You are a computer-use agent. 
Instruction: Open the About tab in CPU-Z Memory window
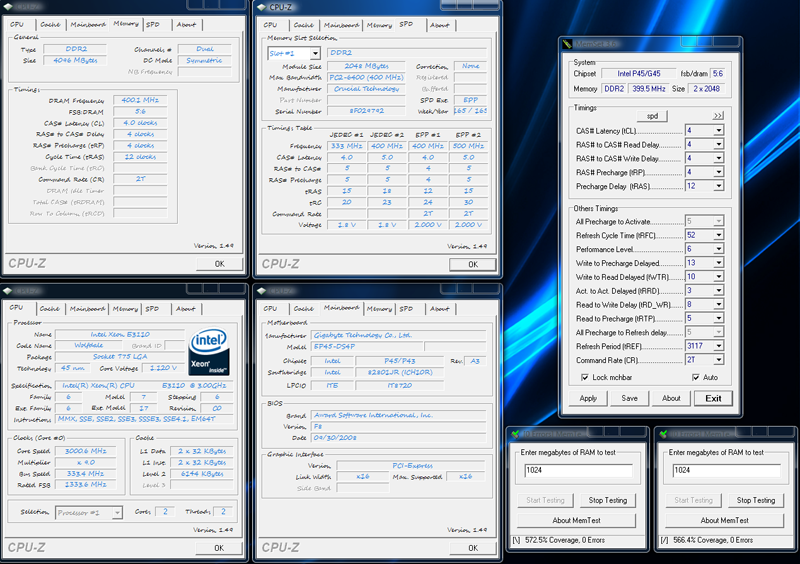point(186,24)
